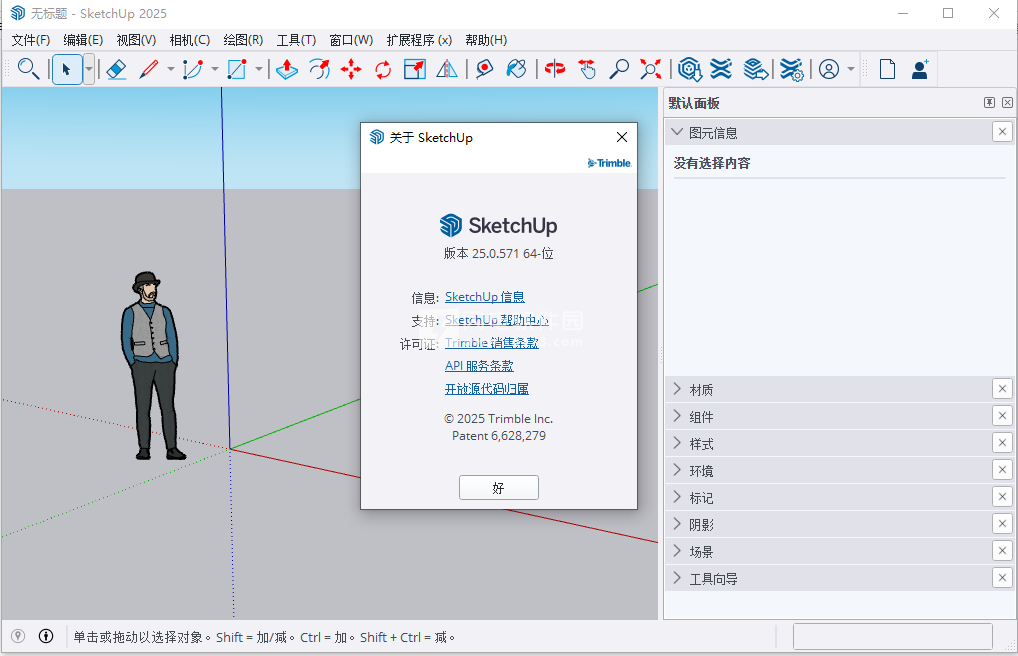Open the dropdown arrow beside Arc tool
Viewport: 1018px width, 656px height.
point(215,69)
